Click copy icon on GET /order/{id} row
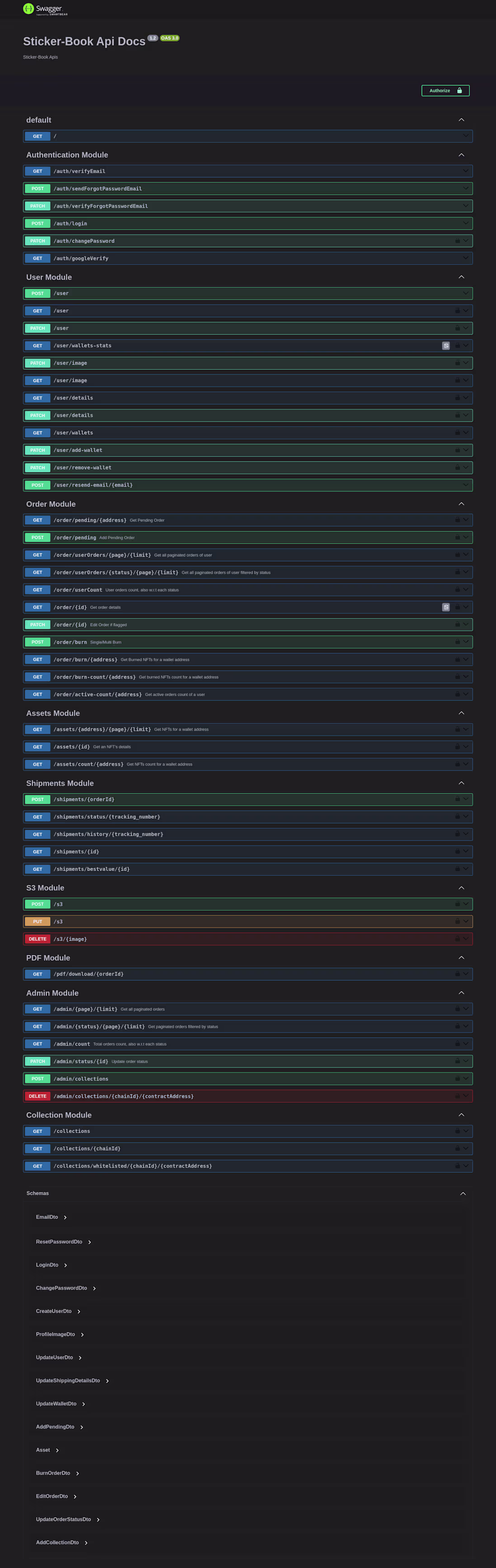This screenshot has width=496, height=1568. point(445,607)
